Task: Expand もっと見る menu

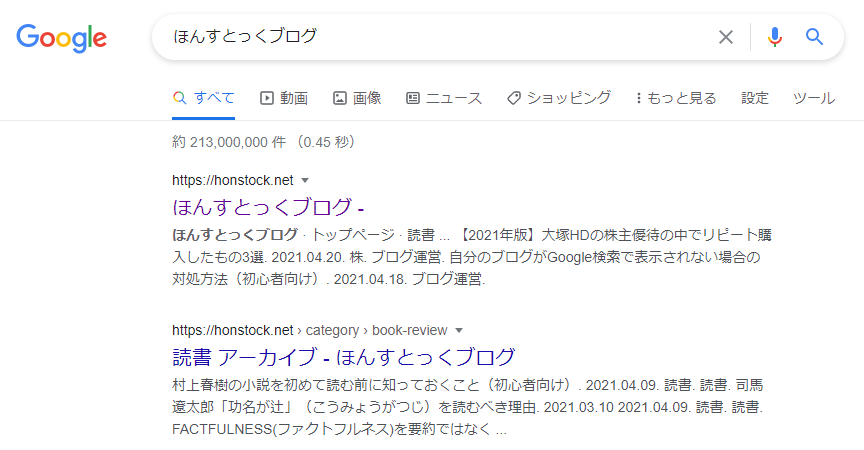Action: tap(676, 98)
